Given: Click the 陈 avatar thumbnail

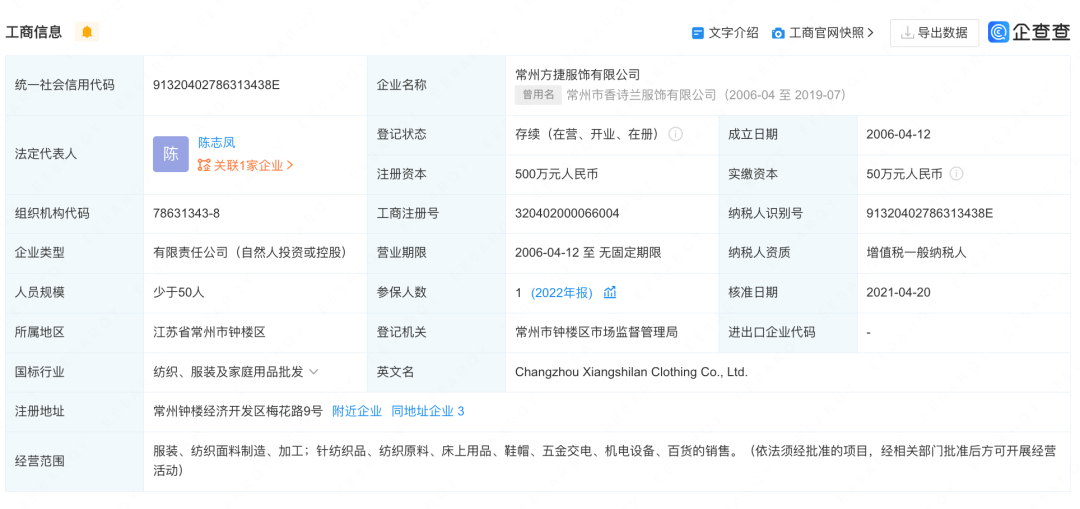Looking at the screenshot, I should pyautogui.click(x=171, y=154).
